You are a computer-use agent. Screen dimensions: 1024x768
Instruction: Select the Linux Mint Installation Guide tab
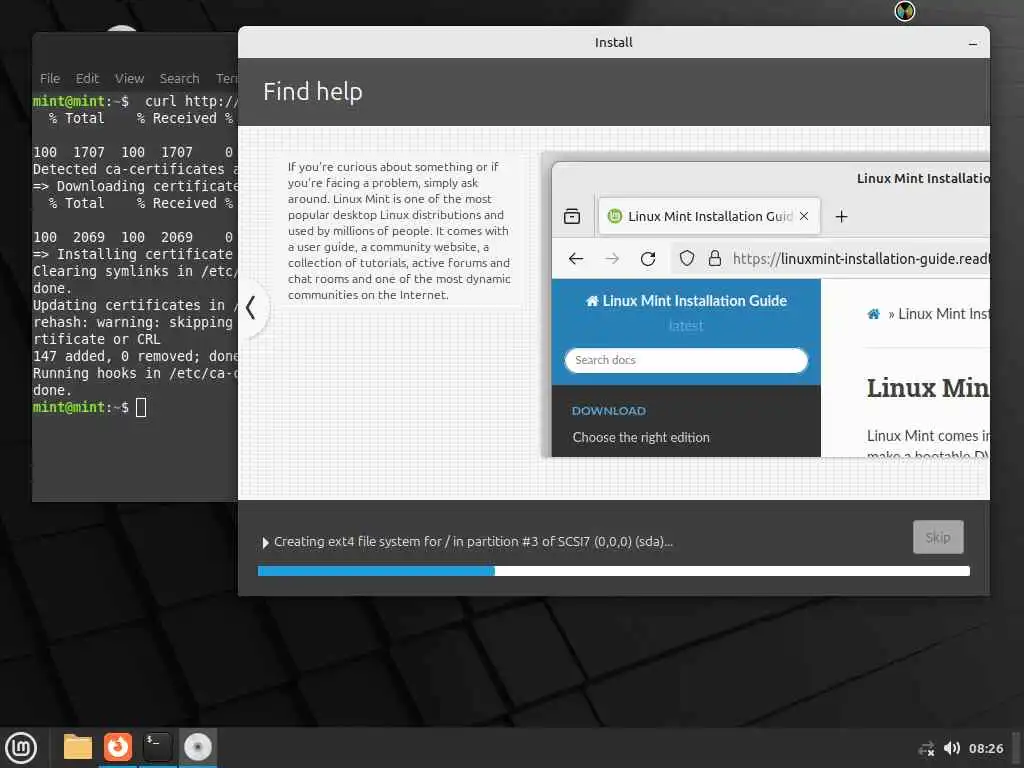point(709,216)
